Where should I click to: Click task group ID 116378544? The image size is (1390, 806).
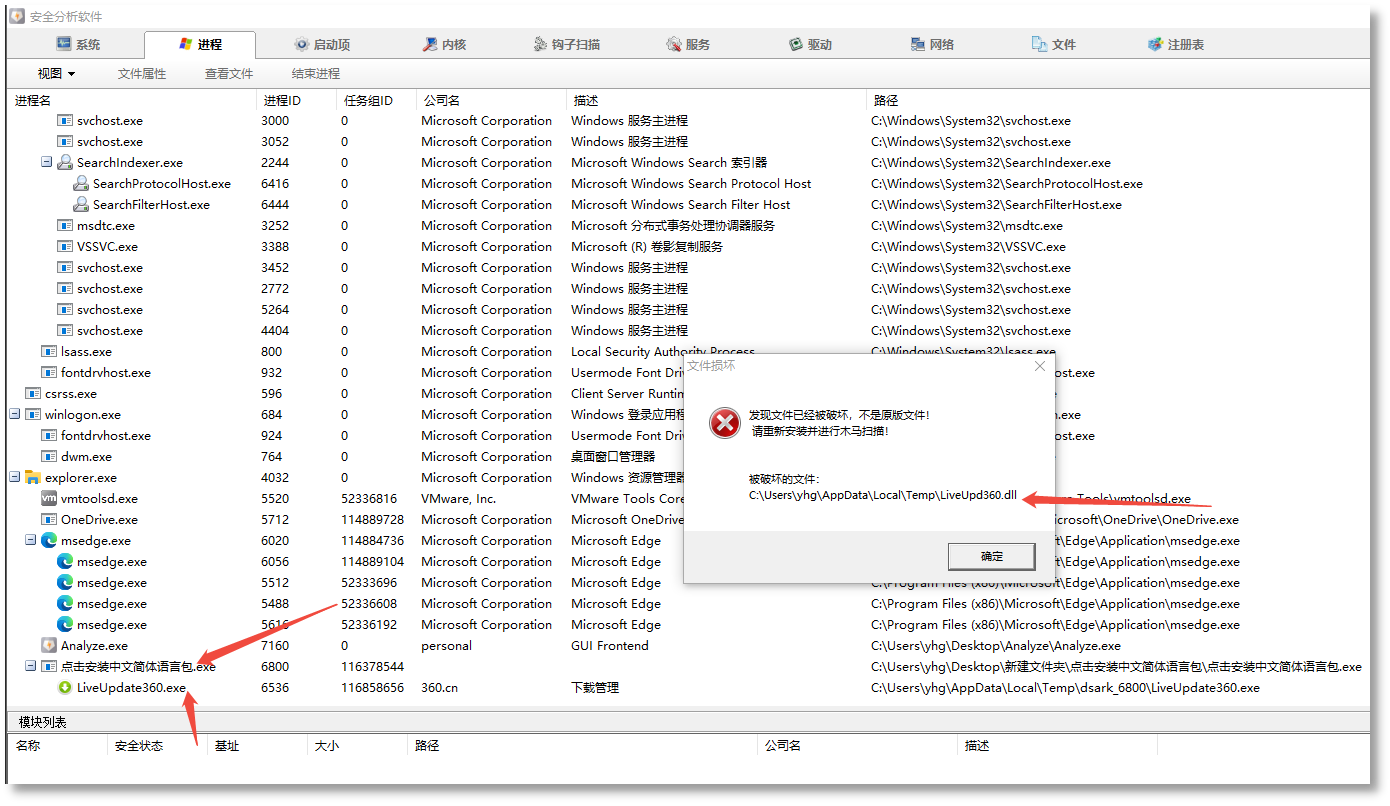(373, 666)
